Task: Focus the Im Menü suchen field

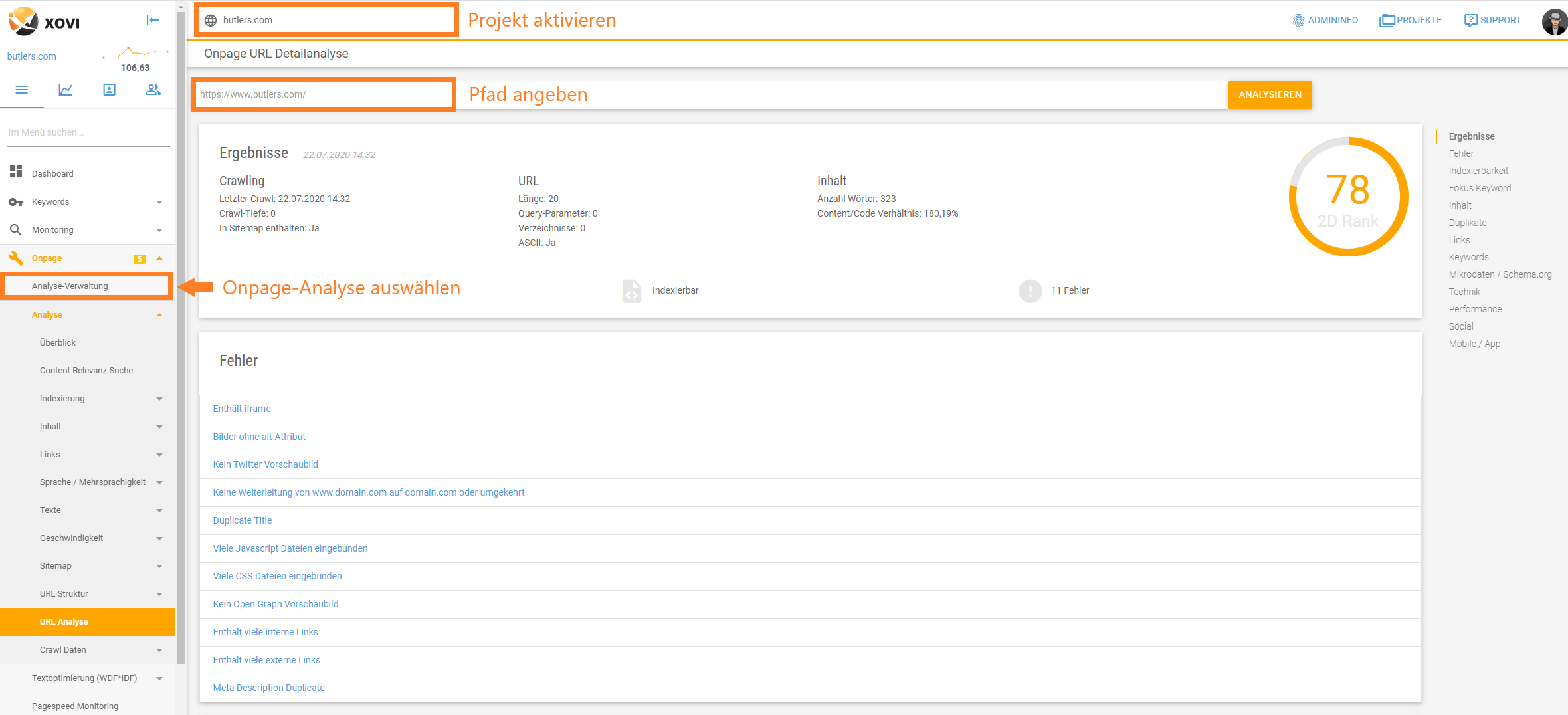Action: [x=88, y=132]
